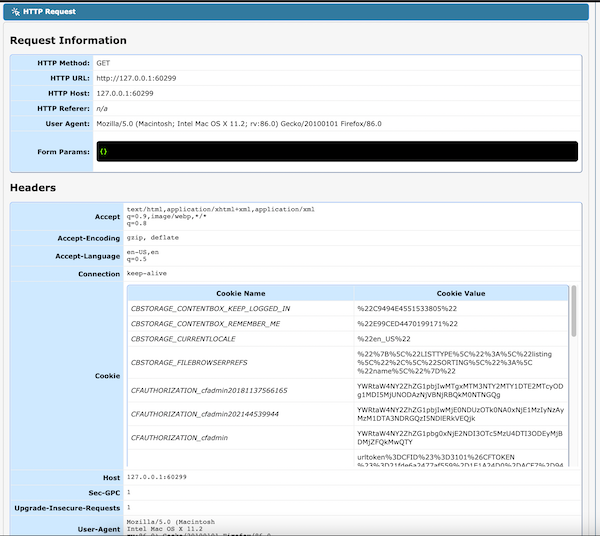Click the Connection header label
Viewport: 600px width, 536px height.
click(x=99, y=274)
